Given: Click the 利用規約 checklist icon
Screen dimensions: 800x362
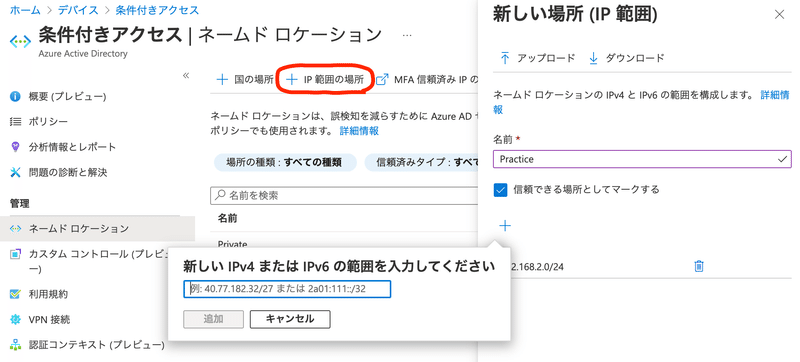Looking at the screenshot, I should point(15,294).
